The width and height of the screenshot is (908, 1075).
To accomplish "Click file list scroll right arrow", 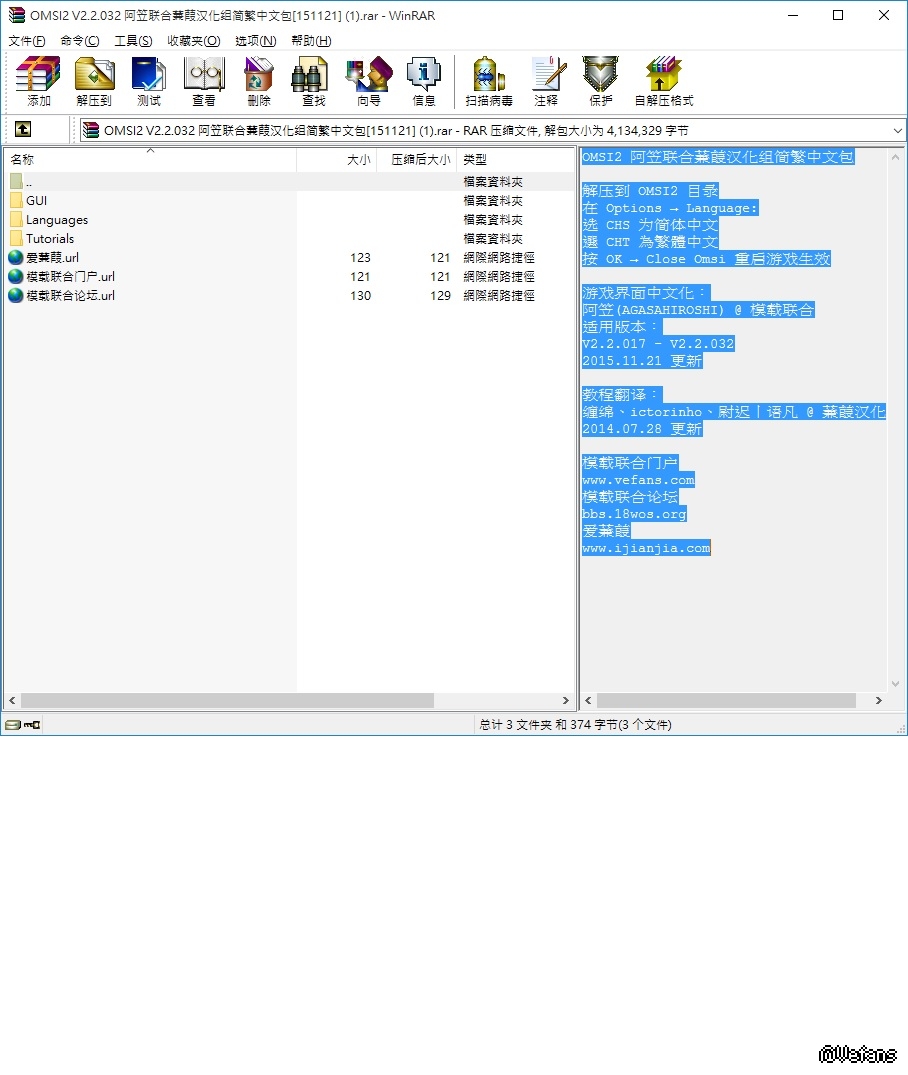I will (565, 700).
